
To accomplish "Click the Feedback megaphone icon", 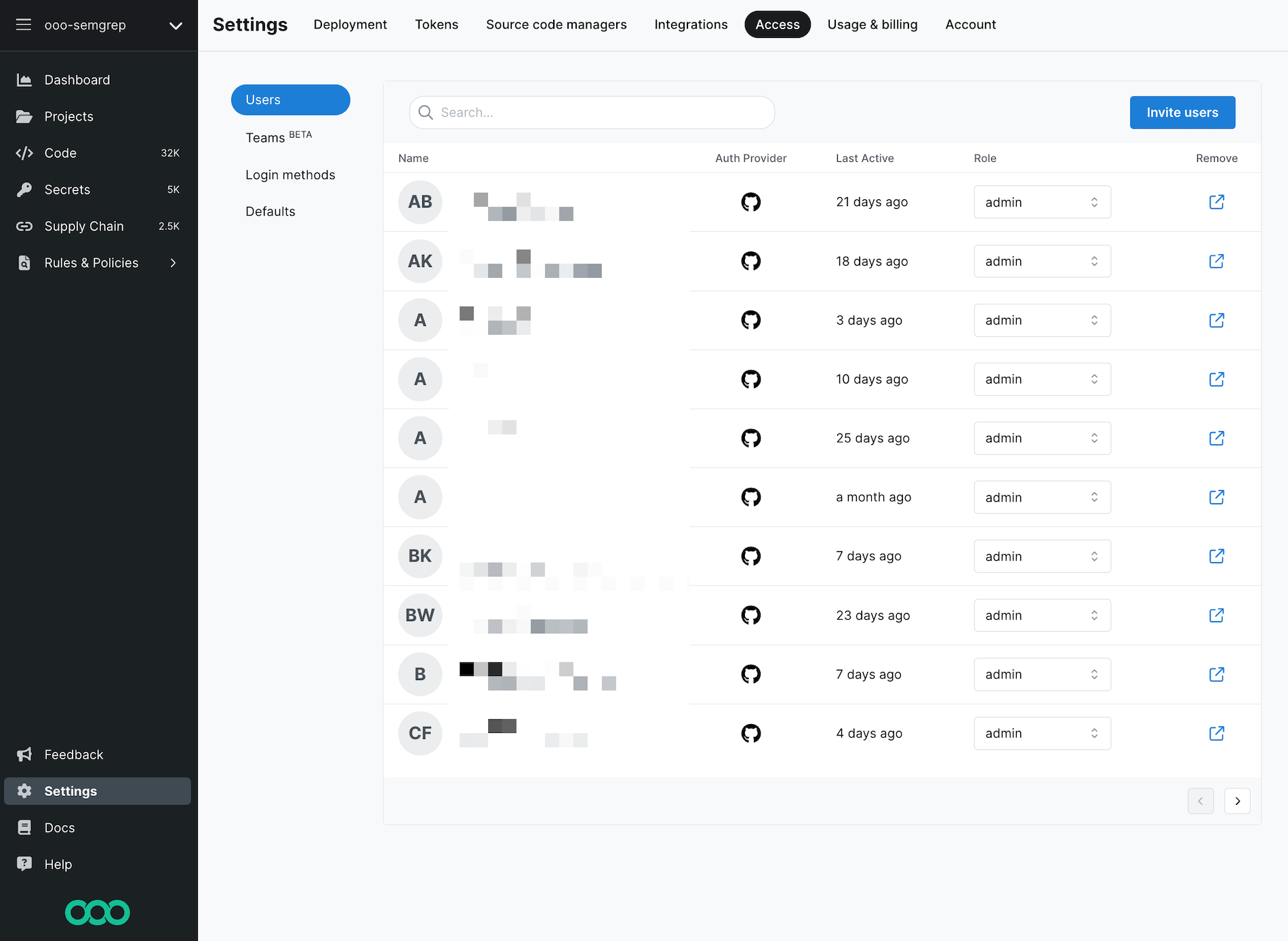I will coord(24,755).
